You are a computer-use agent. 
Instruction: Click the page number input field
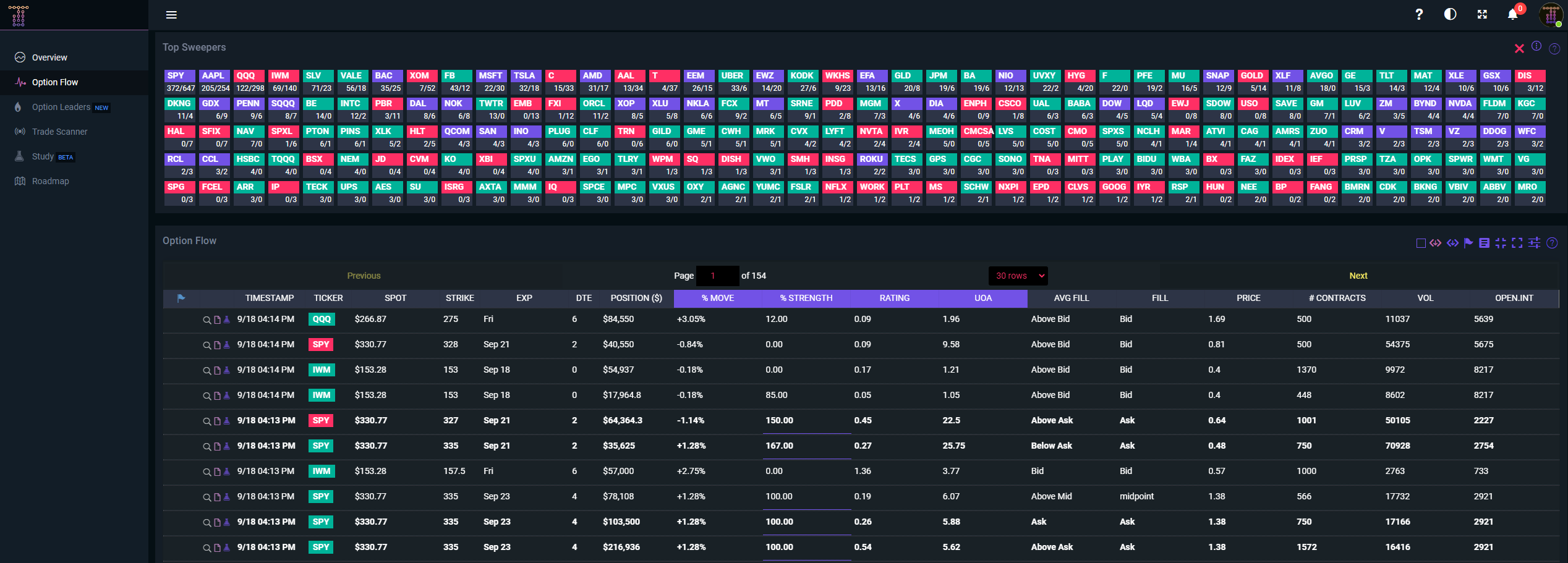click(x=717, y=276)
